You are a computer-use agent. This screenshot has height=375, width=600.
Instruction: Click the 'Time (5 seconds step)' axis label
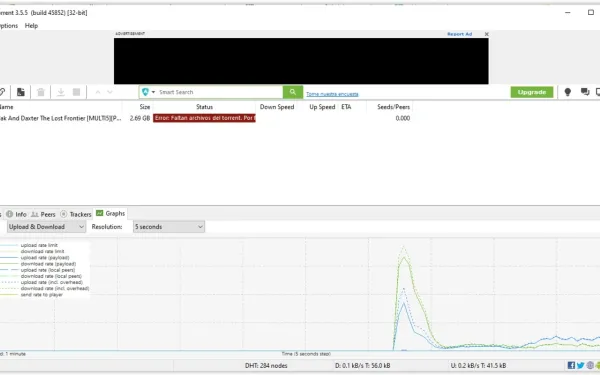(306, 354)
